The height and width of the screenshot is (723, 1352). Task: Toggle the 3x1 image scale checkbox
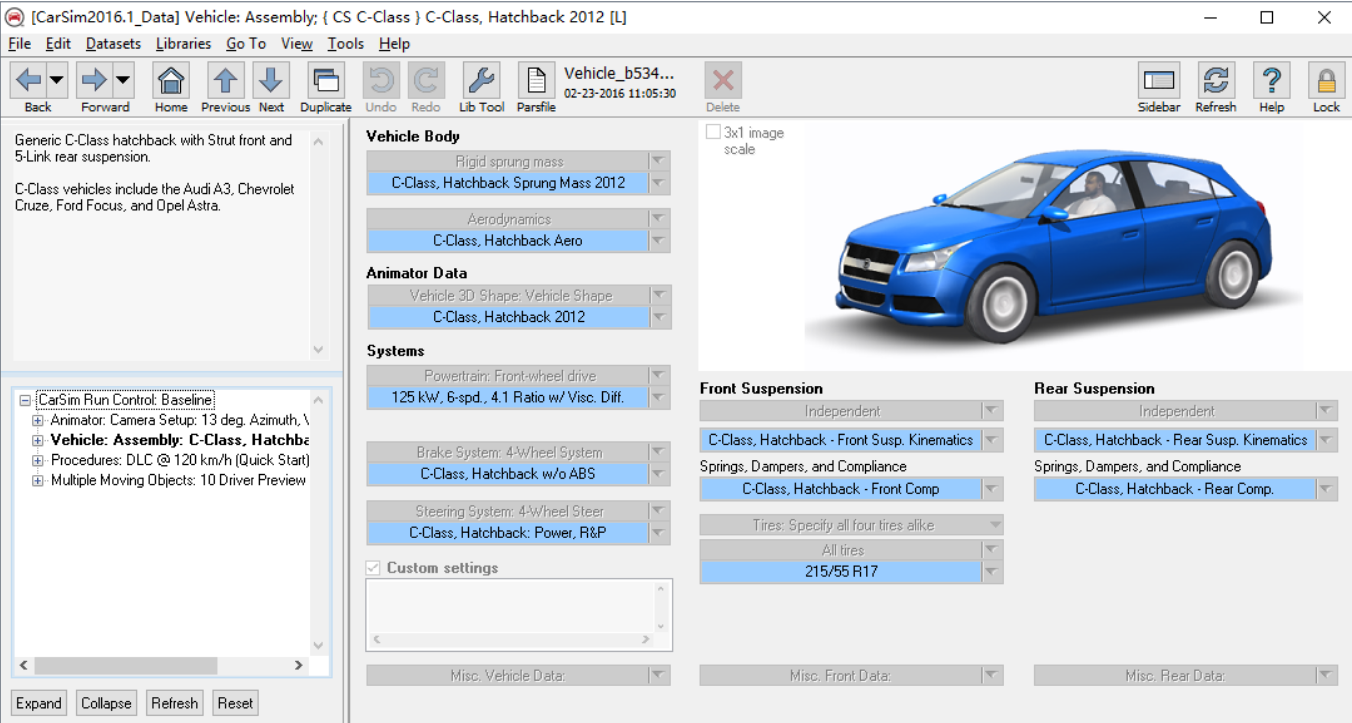pyautogui.click(x=713, y=132)
